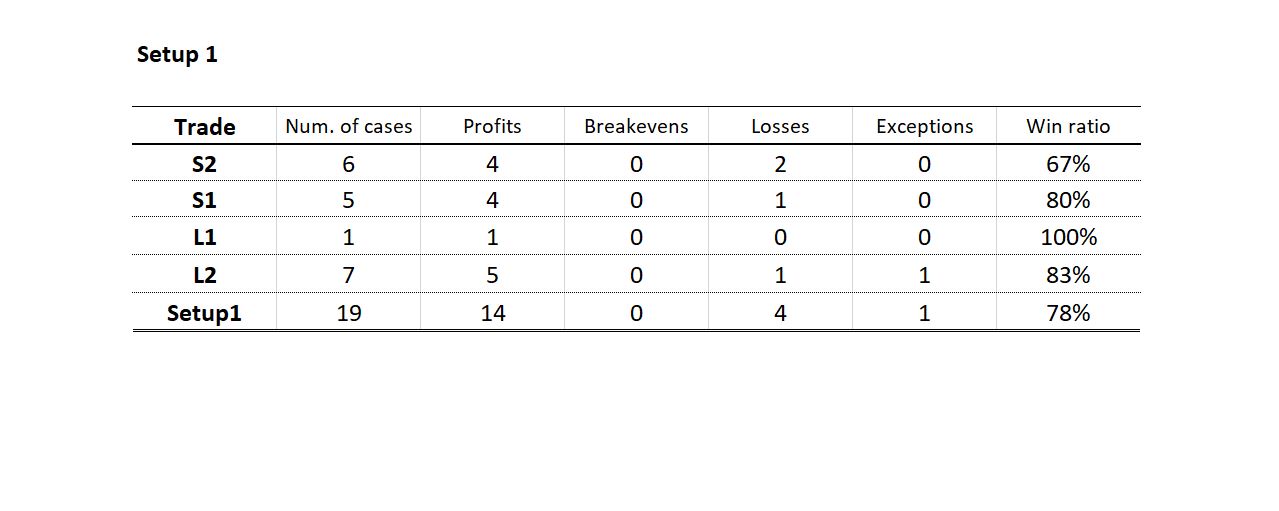This screenshot has height=511, width=1279.
Task: Select the "Trade" column header
Action: [204, 127]
